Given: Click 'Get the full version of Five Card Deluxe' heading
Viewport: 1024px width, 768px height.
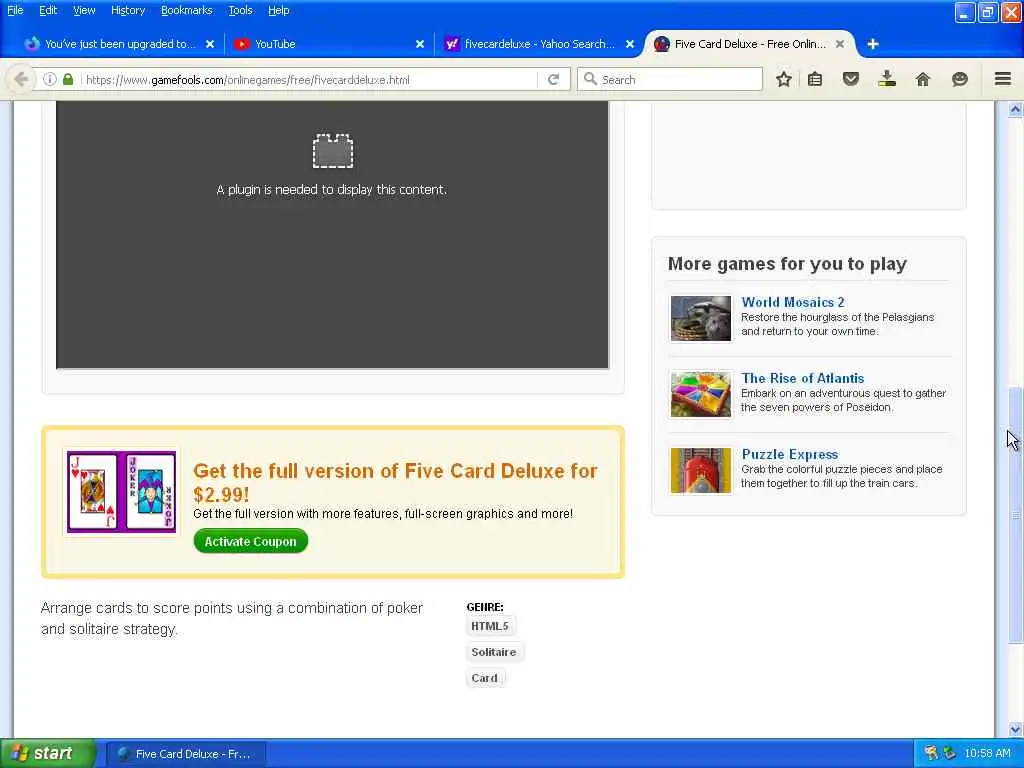Looking at the screenshot, I should point(395,482).
